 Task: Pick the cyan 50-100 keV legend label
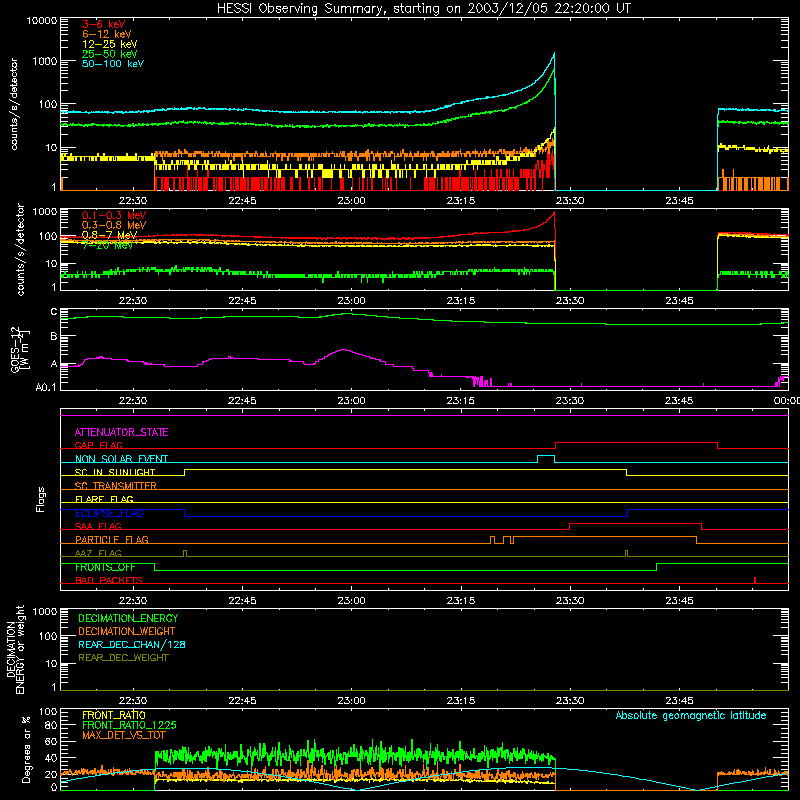coord(113,64)
